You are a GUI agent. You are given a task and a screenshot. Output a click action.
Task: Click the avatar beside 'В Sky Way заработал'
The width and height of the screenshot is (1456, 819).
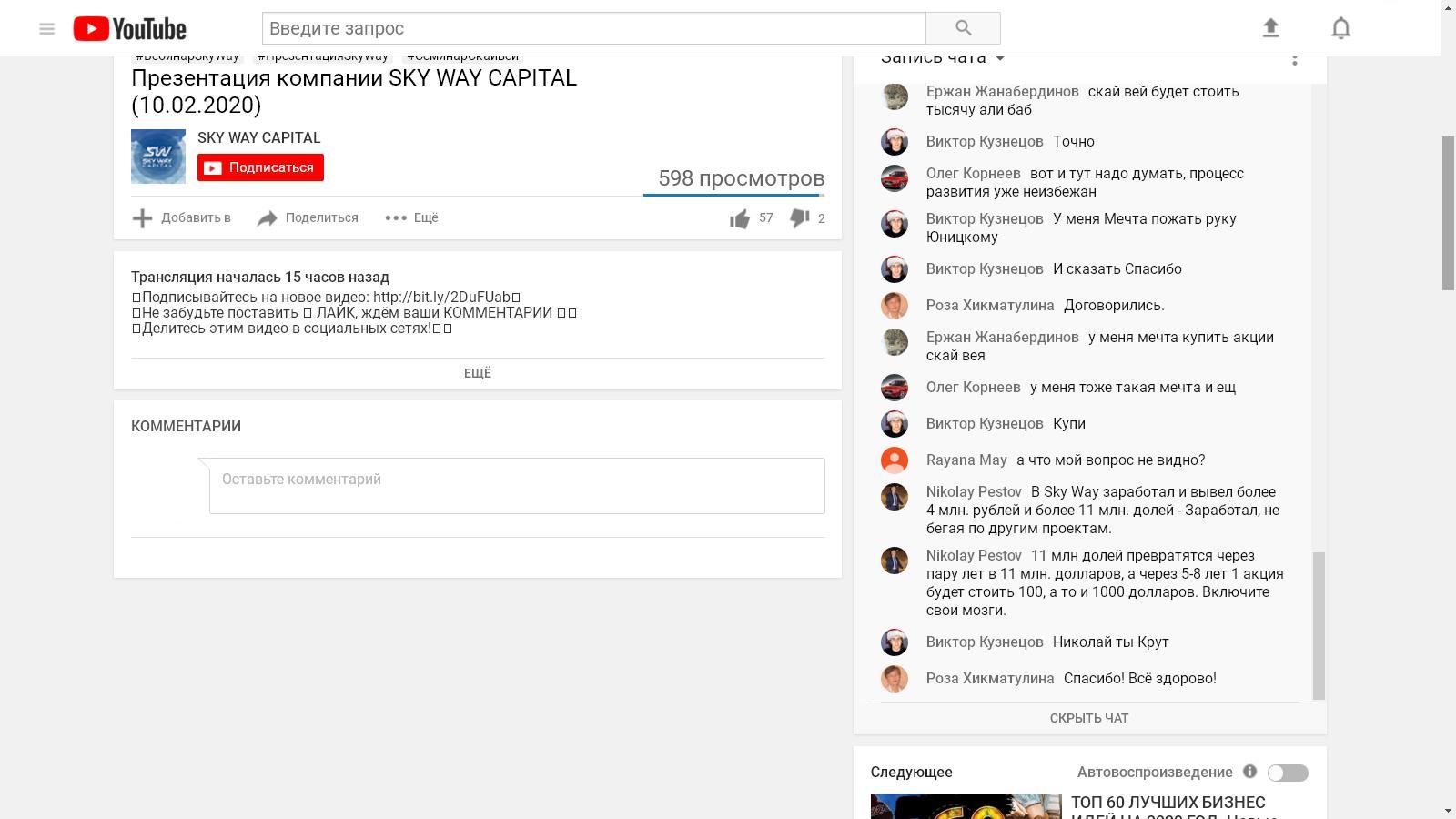(x=895, y=497)
